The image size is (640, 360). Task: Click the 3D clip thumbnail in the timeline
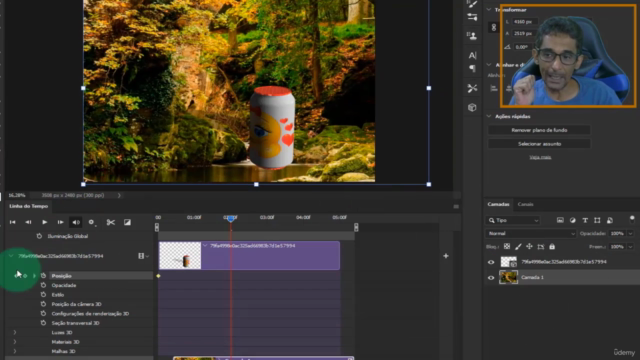pyautogui.click(x=180, y=256)
